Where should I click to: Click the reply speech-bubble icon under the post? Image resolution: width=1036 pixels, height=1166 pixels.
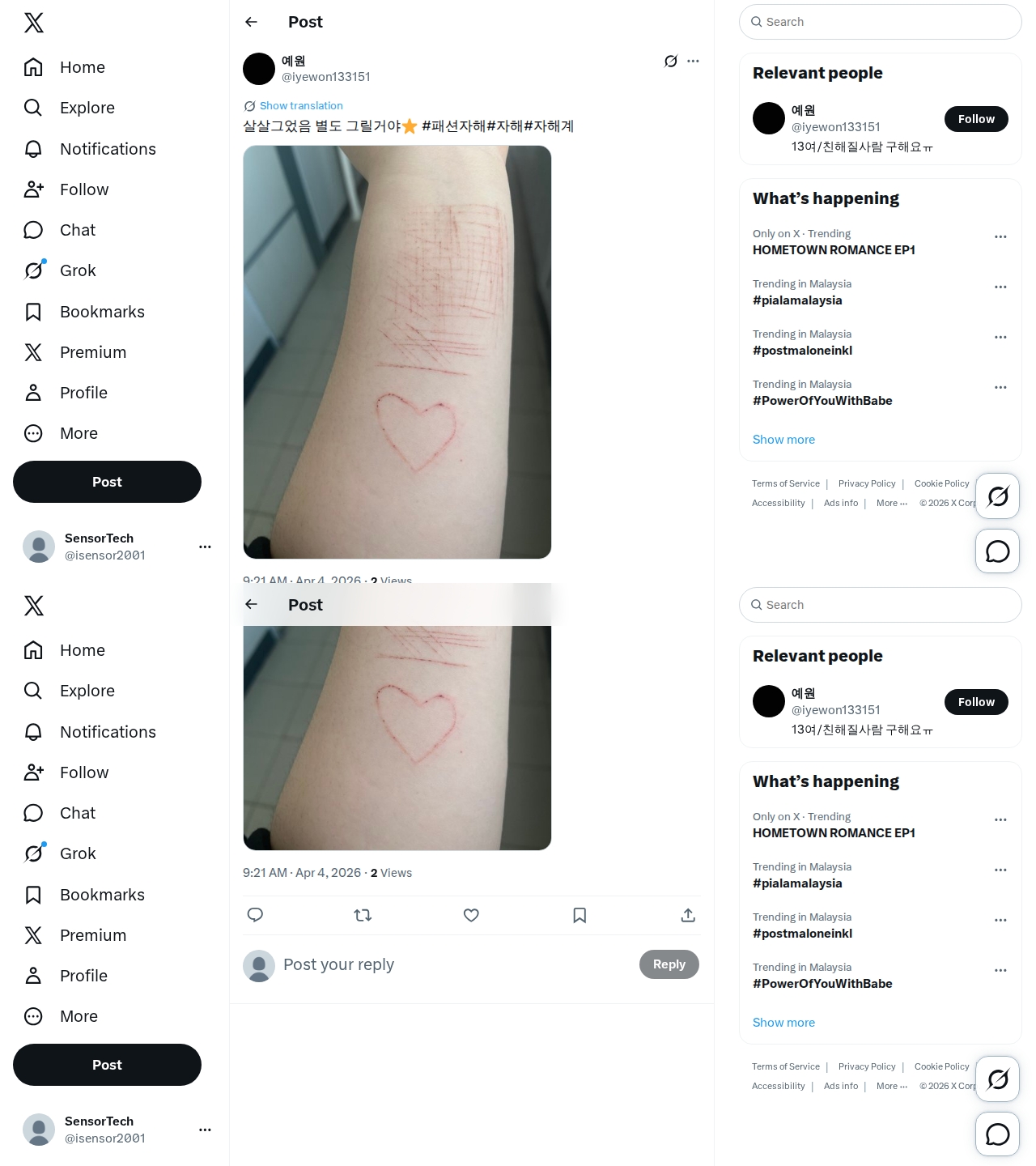pyautogui.click(x=255, y=915)
